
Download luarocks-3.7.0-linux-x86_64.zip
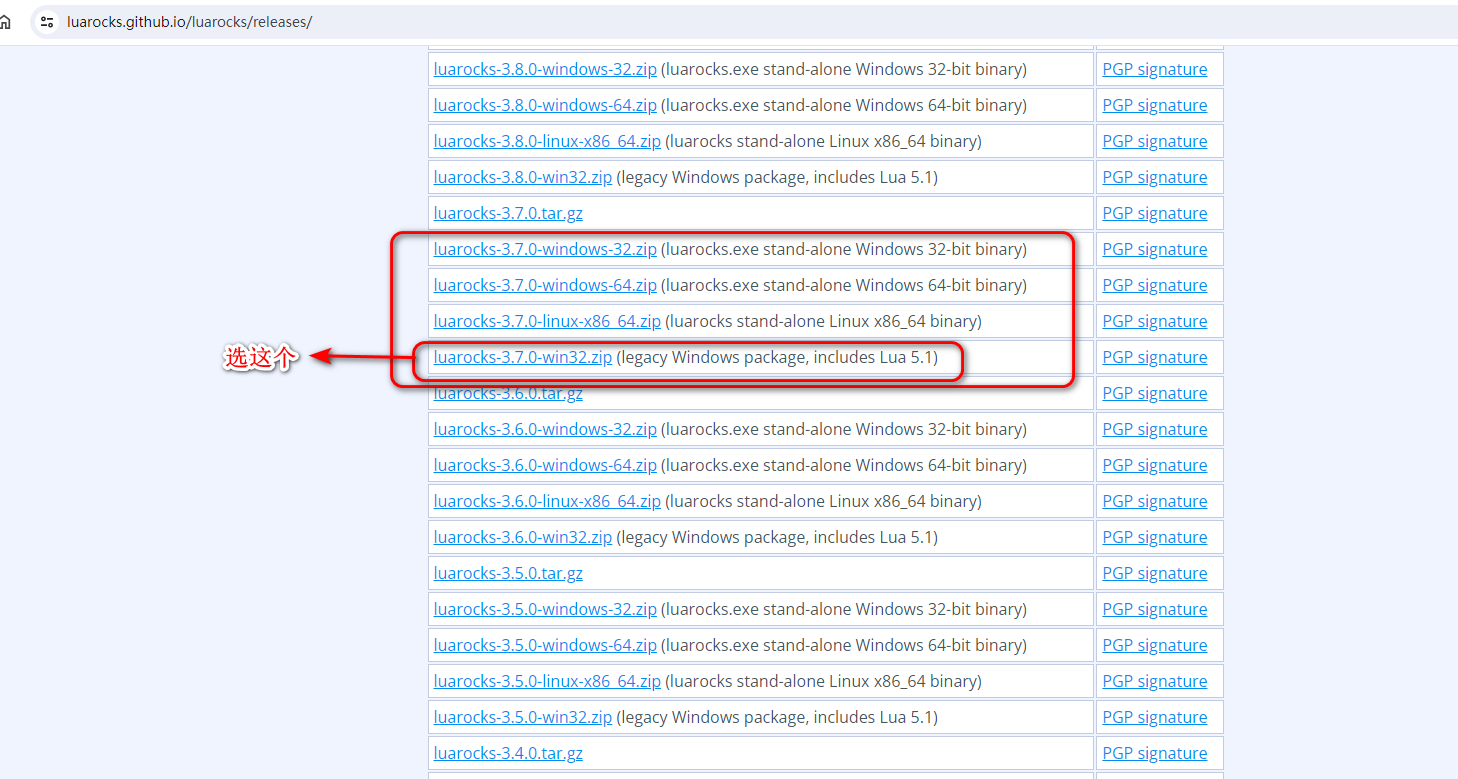coord(547,321)
